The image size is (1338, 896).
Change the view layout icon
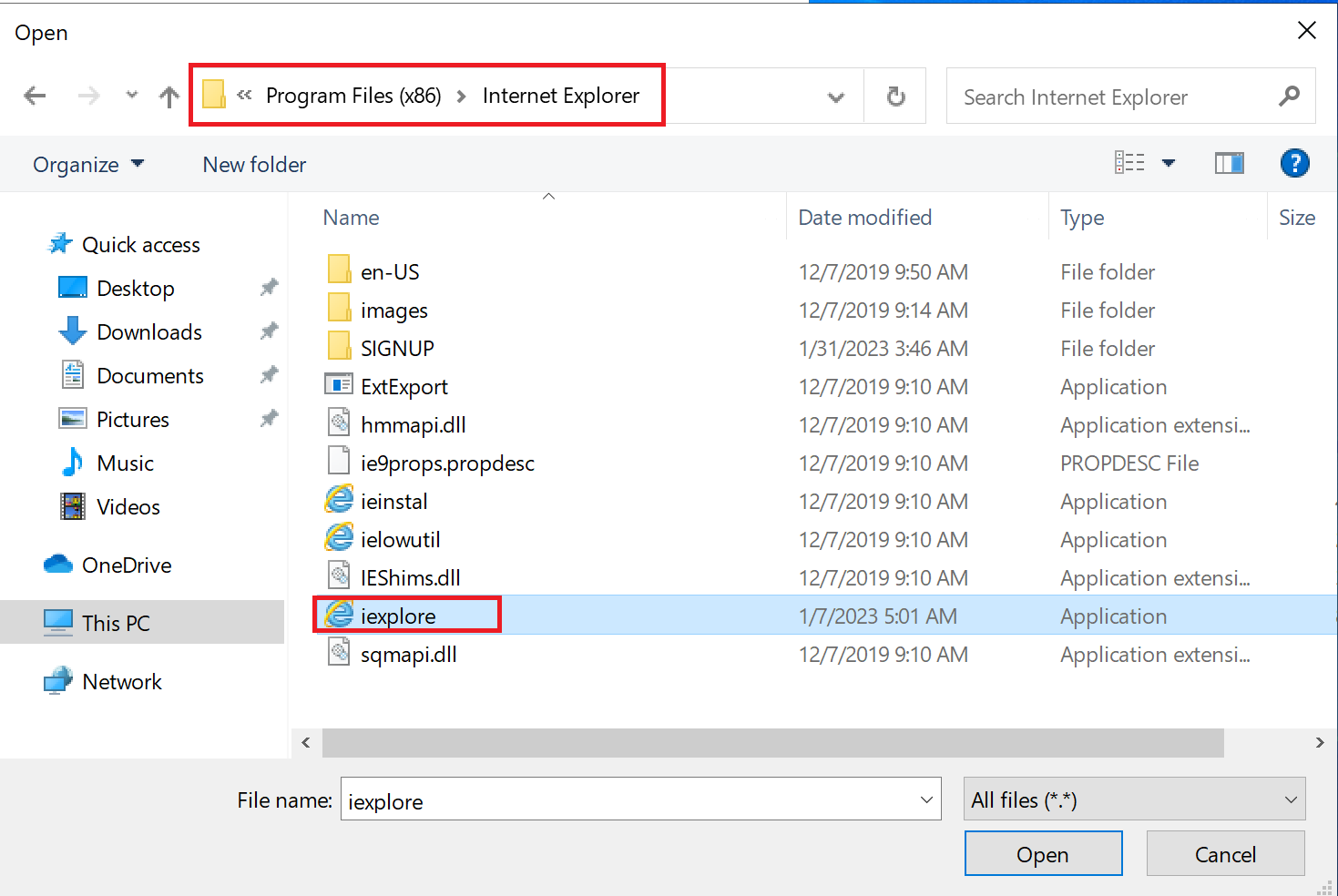[x=1129, y=163]
